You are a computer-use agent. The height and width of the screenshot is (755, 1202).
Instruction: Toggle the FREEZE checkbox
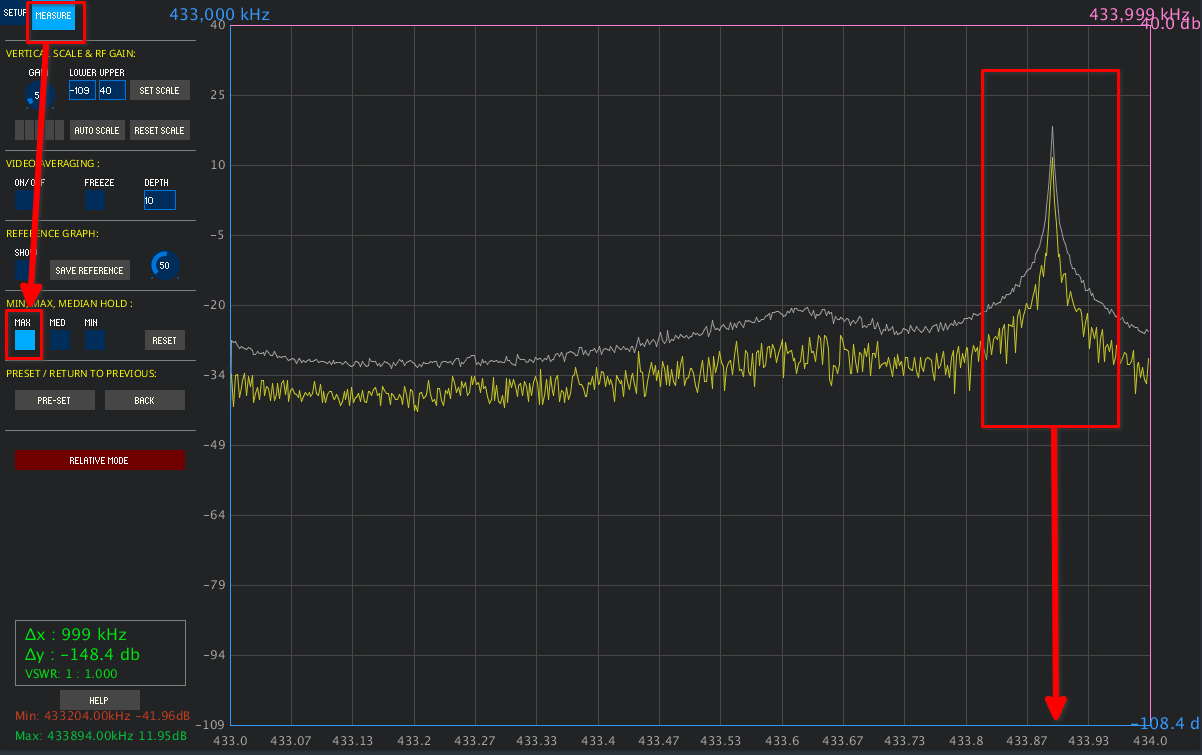(x=95, y=200)
